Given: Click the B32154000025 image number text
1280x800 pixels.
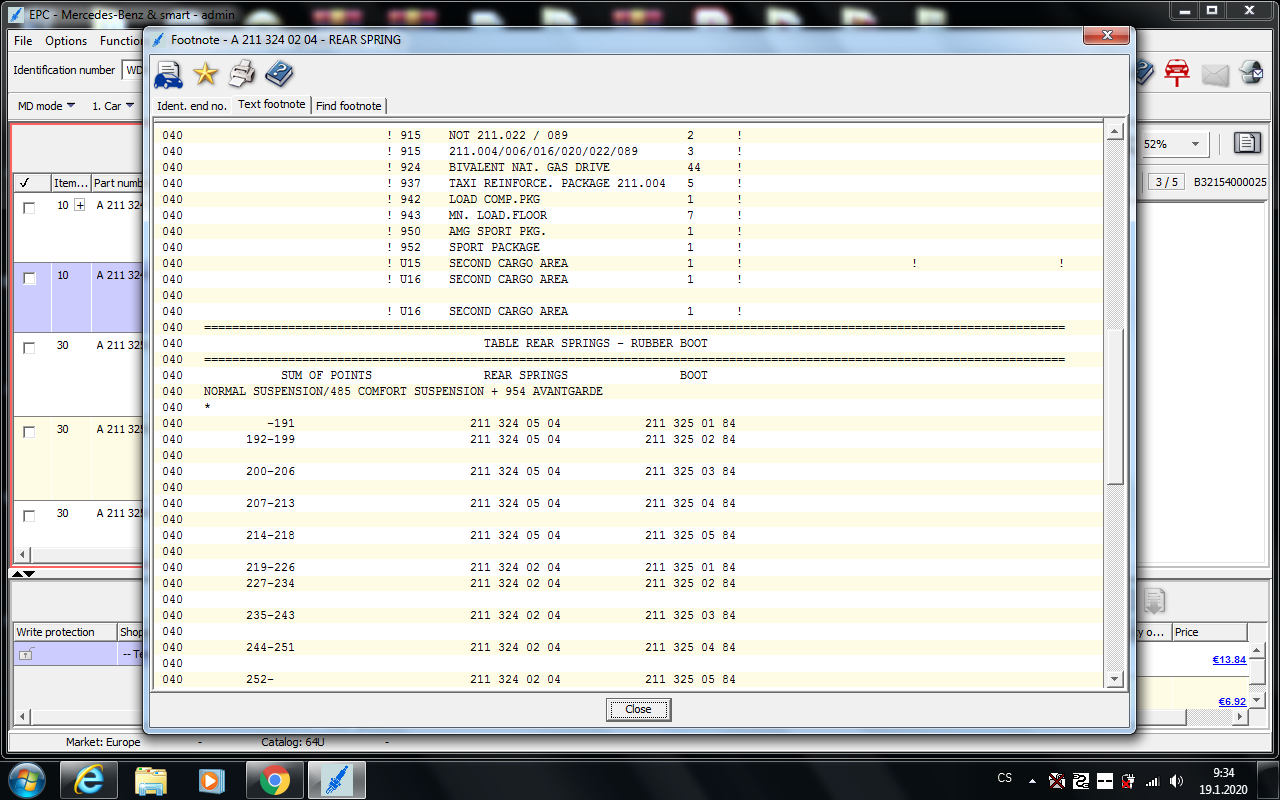Looking at the screenshot, I should click(x=1230, y=182).
